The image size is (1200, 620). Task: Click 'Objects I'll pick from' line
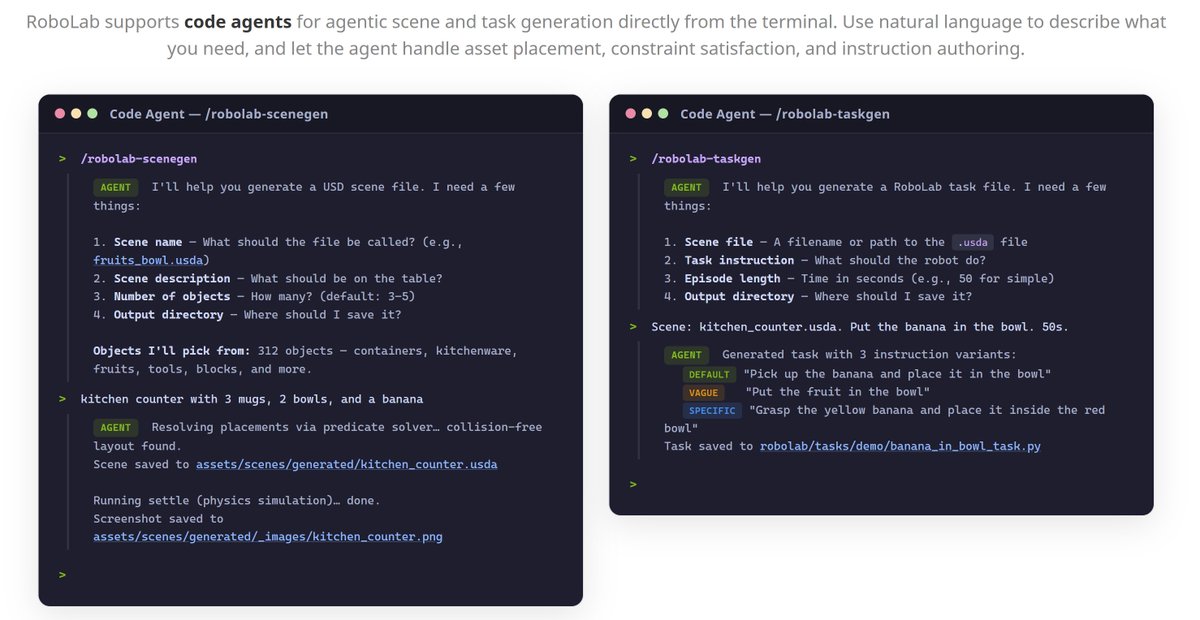click(306, 360)
